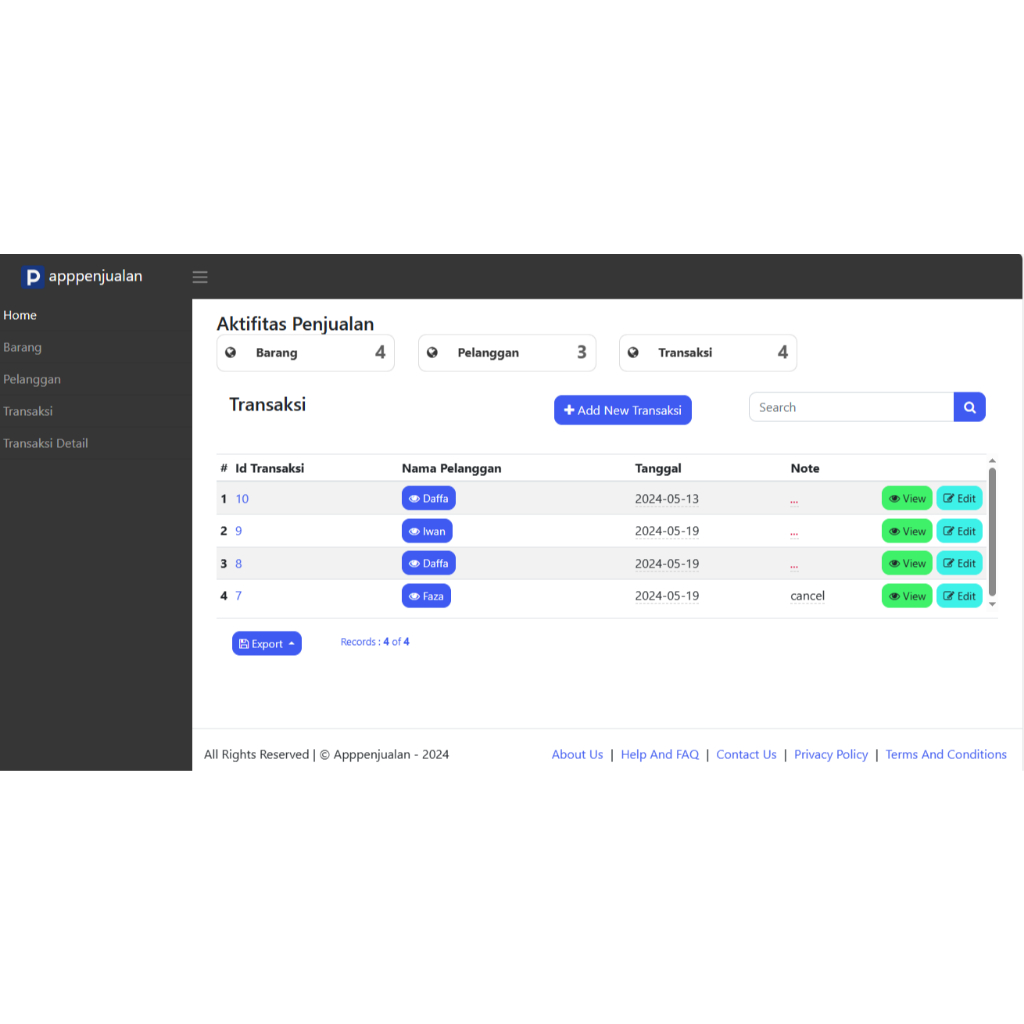The height and width of the screenshot is (1024, 1024).
Task: Edit transaction 10 with the Edit button
Action: tap(958, 498)
